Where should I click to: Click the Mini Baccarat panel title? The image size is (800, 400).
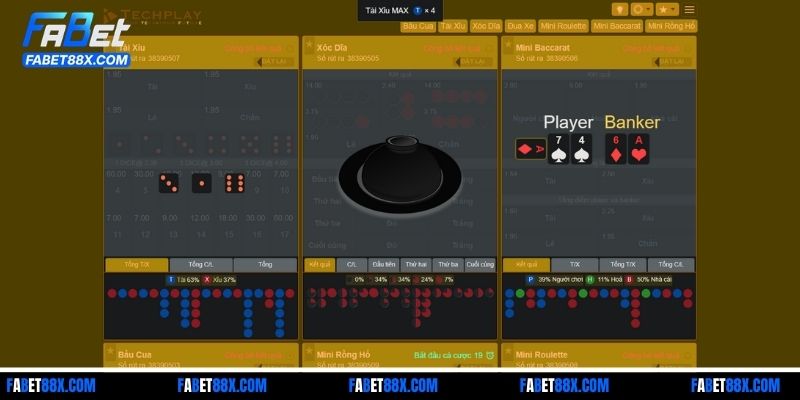pyautogui.click(x=543, y=47)
